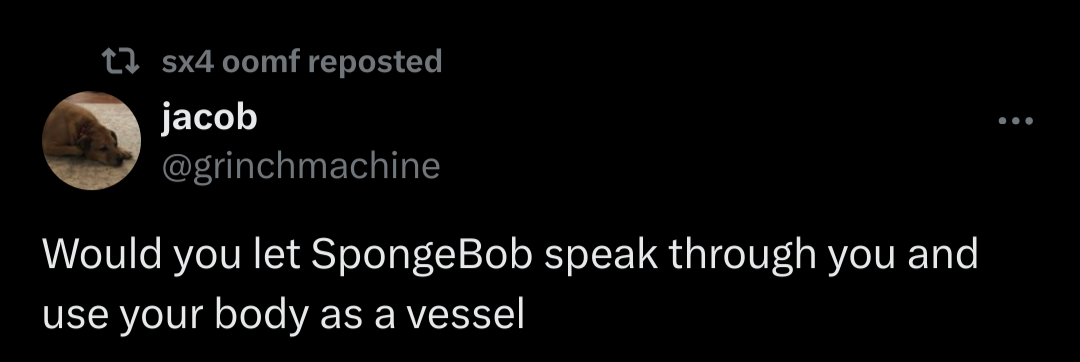Open the tweet by clicking its text
The image size is (1080, 362).
click(x=510, y=284)
